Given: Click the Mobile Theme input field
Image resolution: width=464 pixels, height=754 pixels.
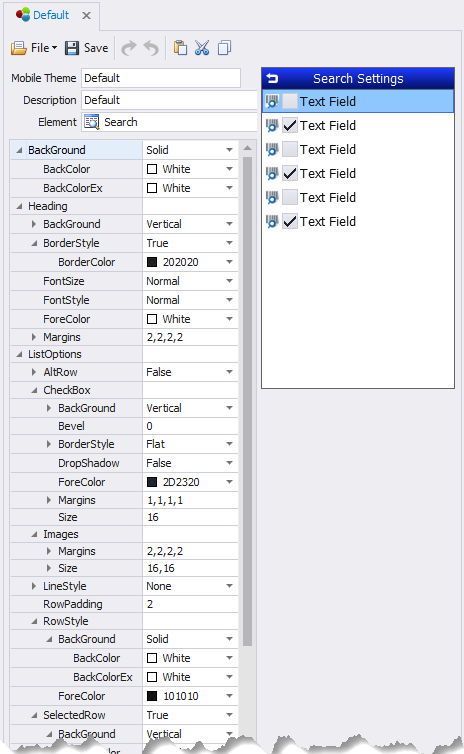Looking at the screenshot, I should click(x=161, y=78).
